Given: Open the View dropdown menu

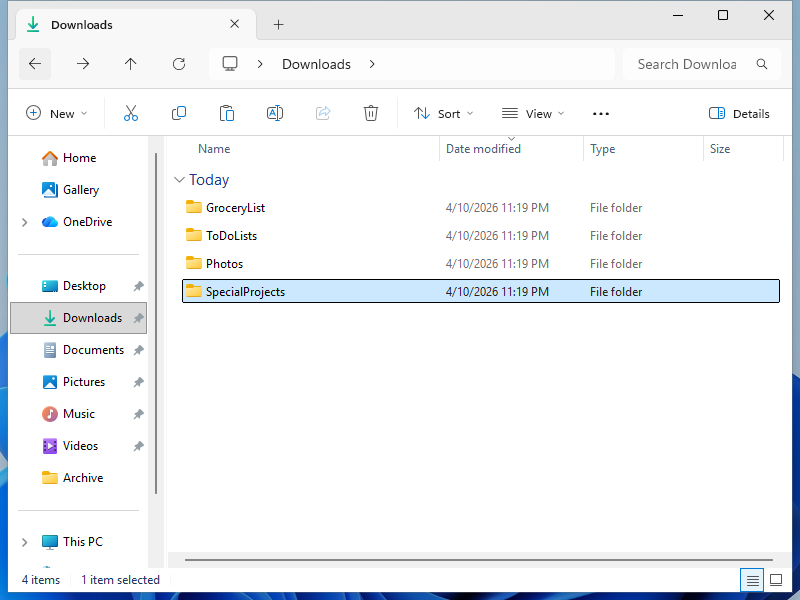Looking at the screenshot, I should point(533,113).
